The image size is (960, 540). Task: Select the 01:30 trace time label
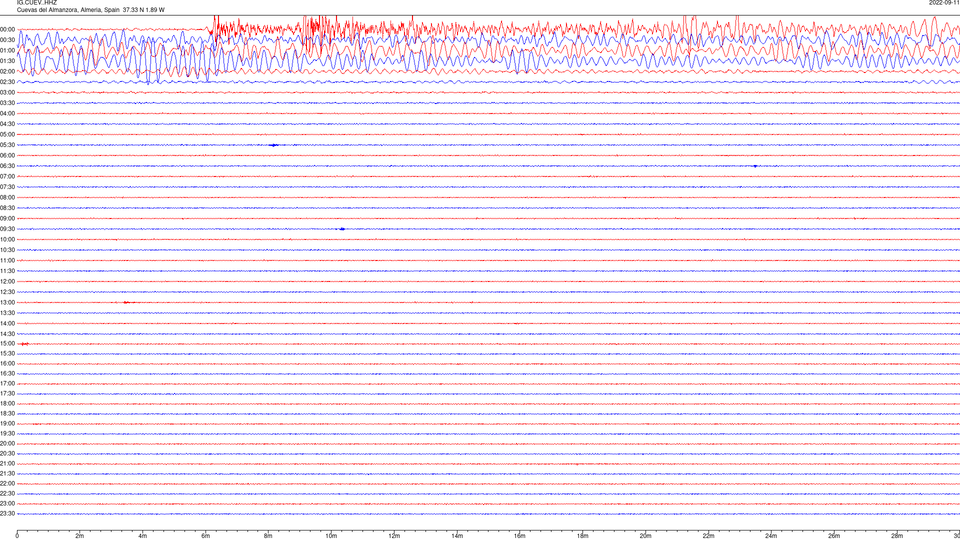click(x=7, y=61)
